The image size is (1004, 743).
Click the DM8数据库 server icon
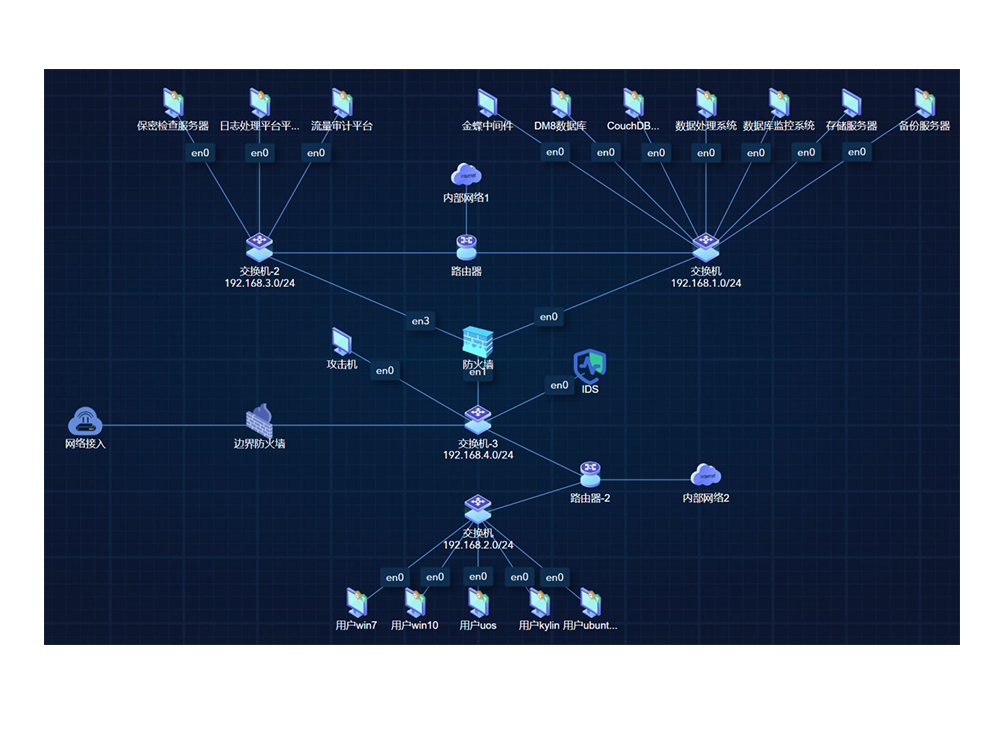tap(560, 103)
